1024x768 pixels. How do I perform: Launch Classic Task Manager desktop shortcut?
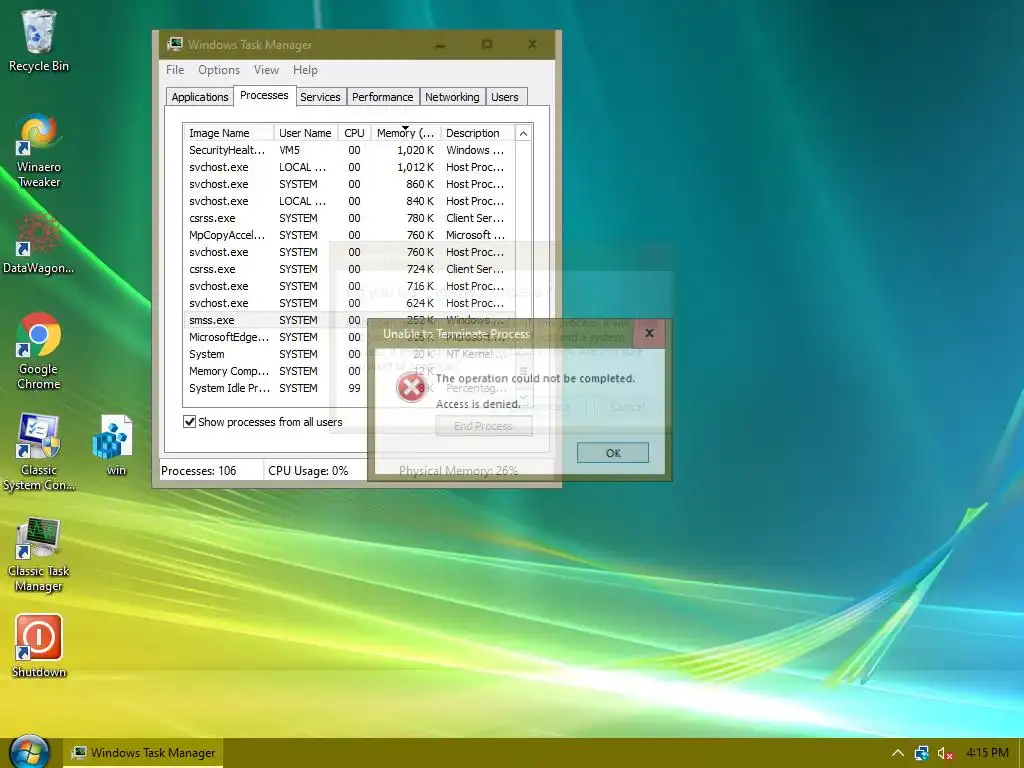39,555
